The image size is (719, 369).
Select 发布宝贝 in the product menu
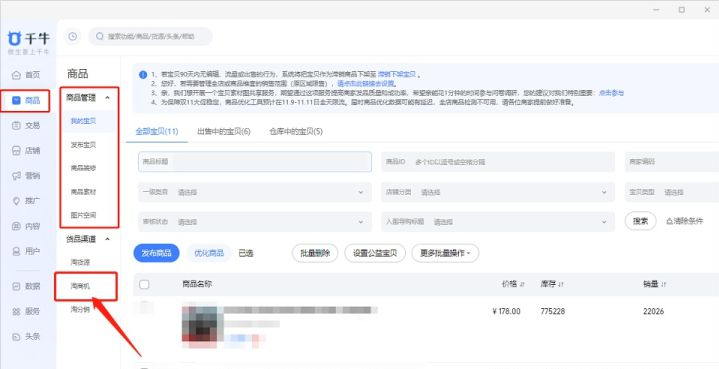(x=83, y=145)
